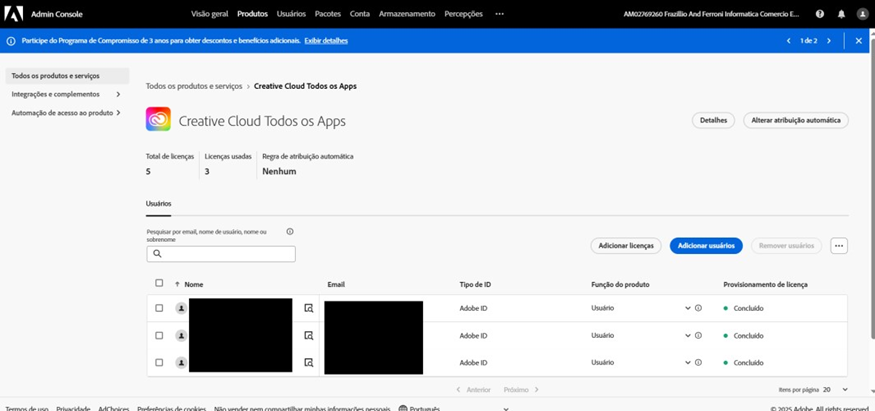875x411 pixels.
Task: Follow the Exibir detalhes link in banner
Action: [326, 41]
